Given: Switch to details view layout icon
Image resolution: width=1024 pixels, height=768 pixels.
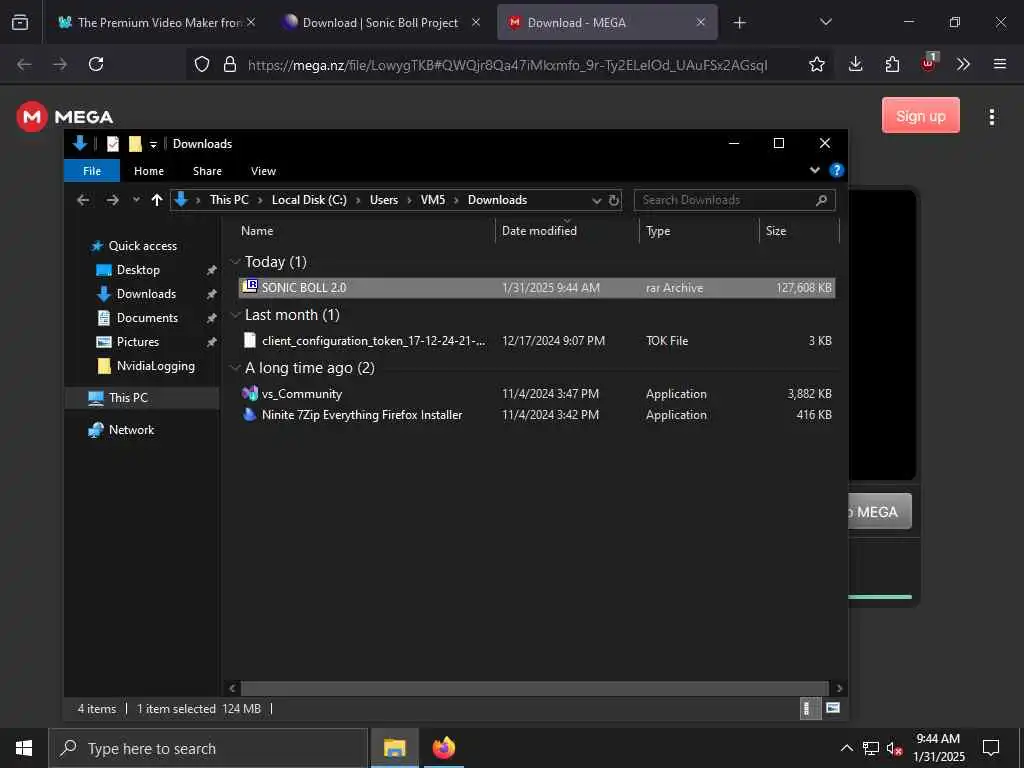Looking at the screenshot, I should (x=810, y=709).
